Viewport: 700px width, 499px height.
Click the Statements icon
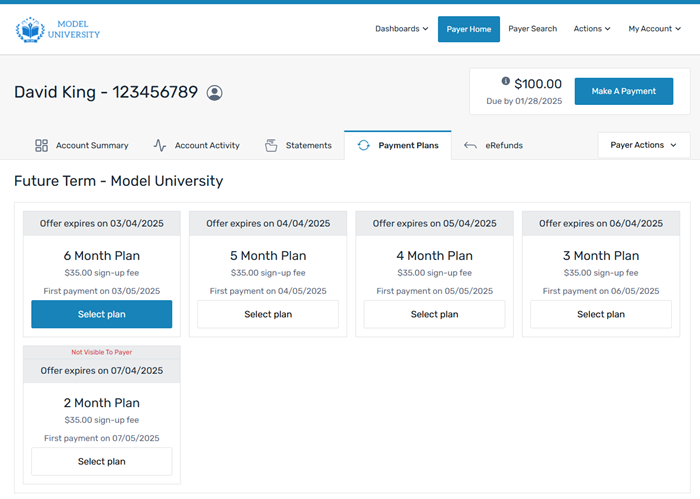tap(271, 145)
